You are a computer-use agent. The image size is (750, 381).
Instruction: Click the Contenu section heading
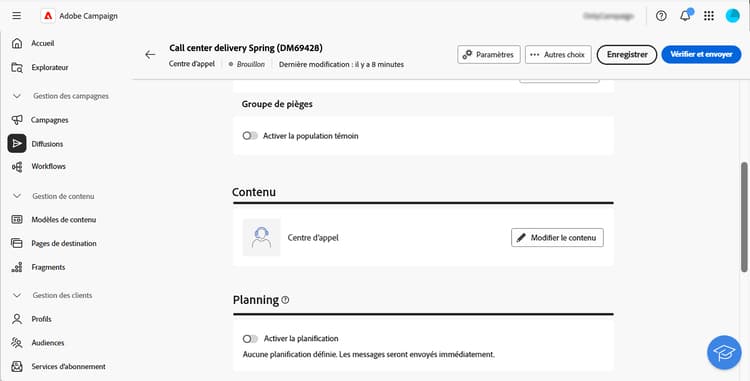(x=254, y=192)
